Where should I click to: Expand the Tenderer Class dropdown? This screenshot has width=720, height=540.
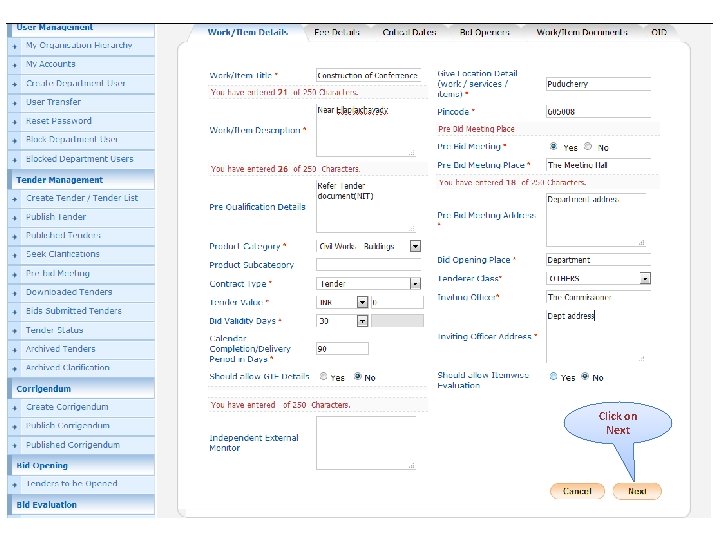[645, 278]
